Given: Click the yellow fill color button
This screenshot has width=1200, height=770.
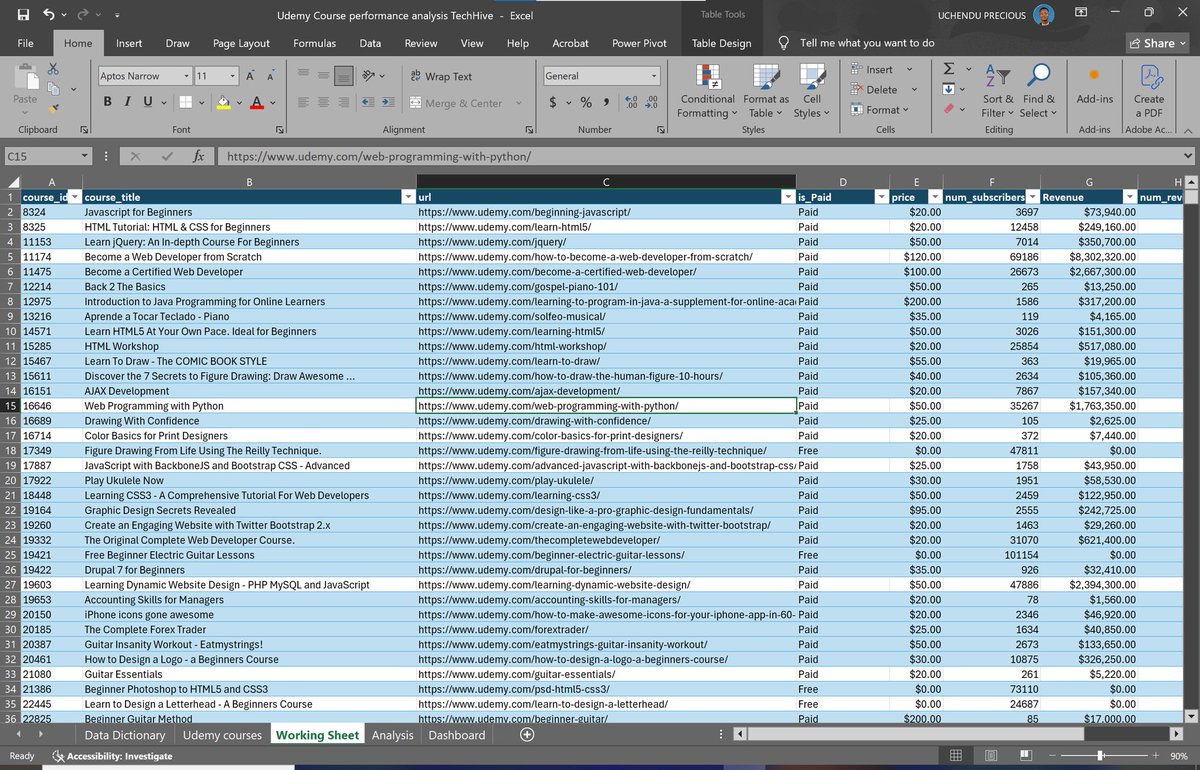Looking at the screenshot, I should click(223, 102).
